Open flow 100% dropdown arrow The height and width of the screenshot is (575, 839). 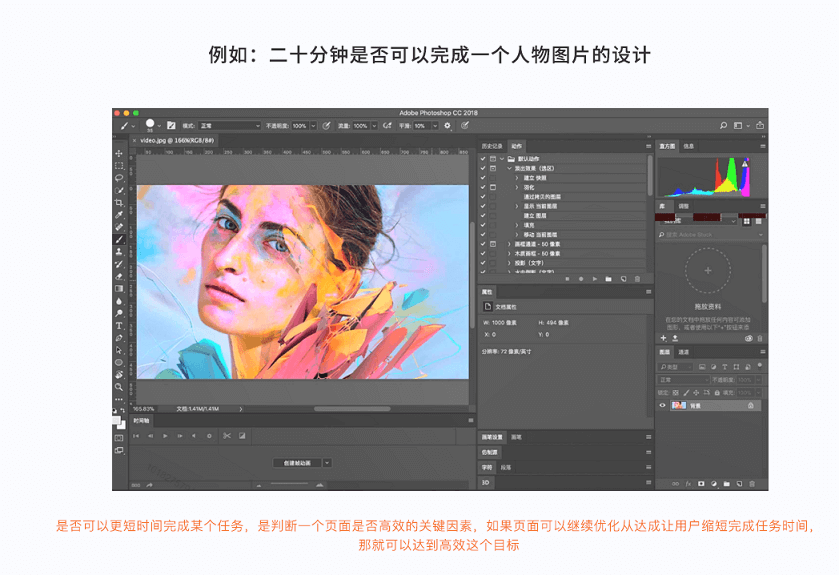(374, 126)
